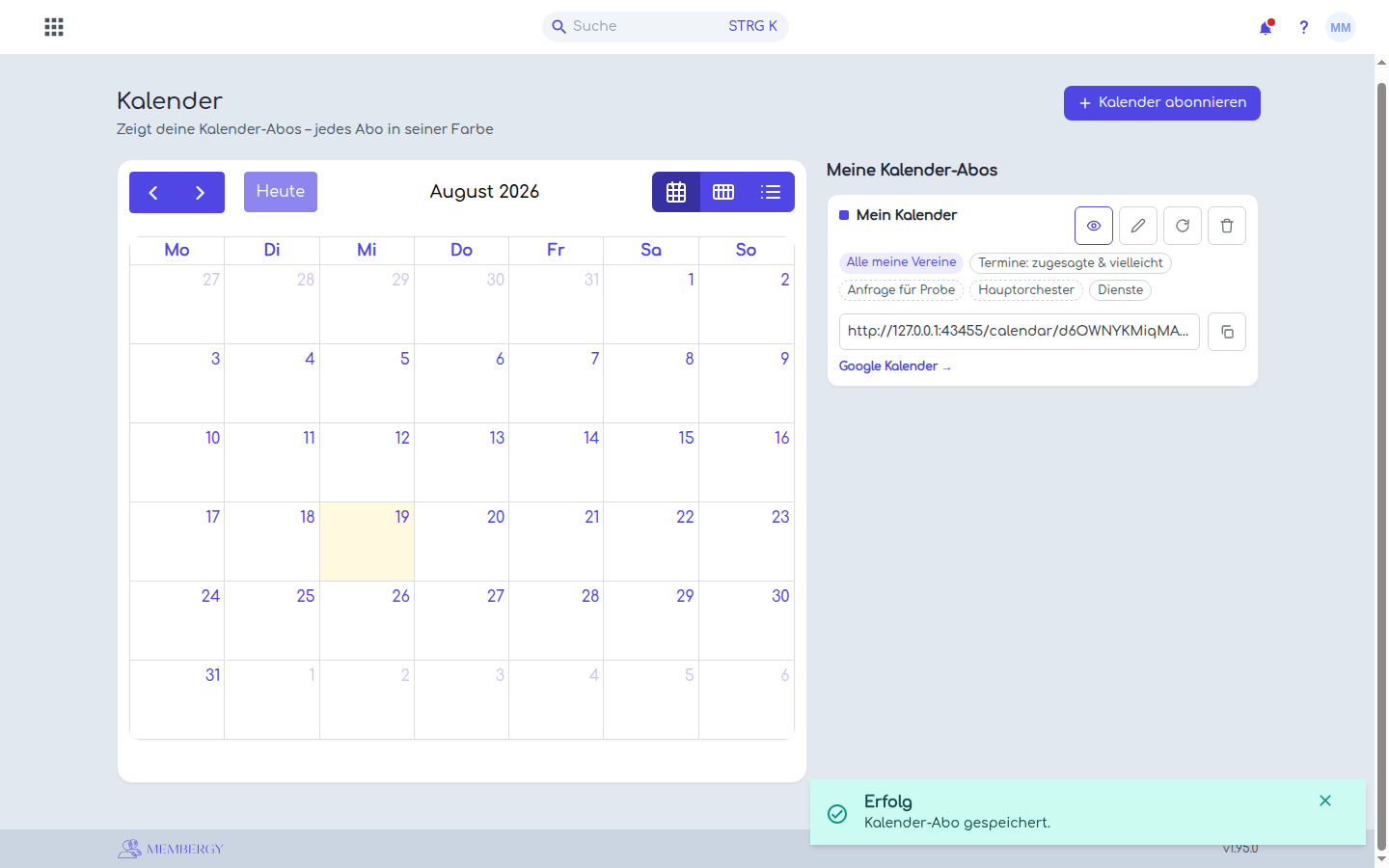This screenshot has width=1389, height=868.
Task: Click the Termine: zugesagte & vielleicht tag
Action: coord(1071,263)
